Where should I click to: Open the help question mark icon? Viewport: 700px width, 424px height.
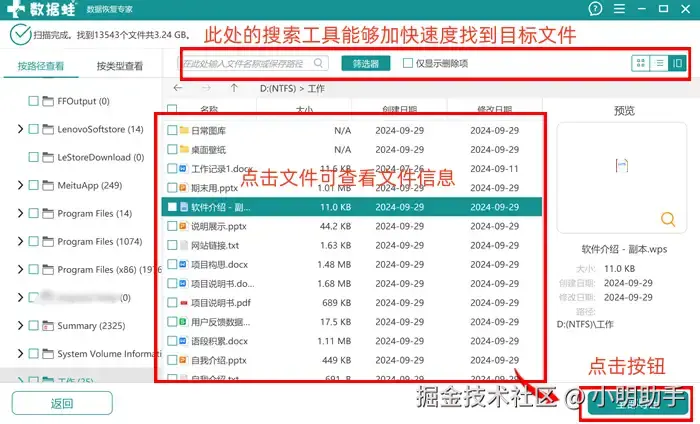click(595, 8)
